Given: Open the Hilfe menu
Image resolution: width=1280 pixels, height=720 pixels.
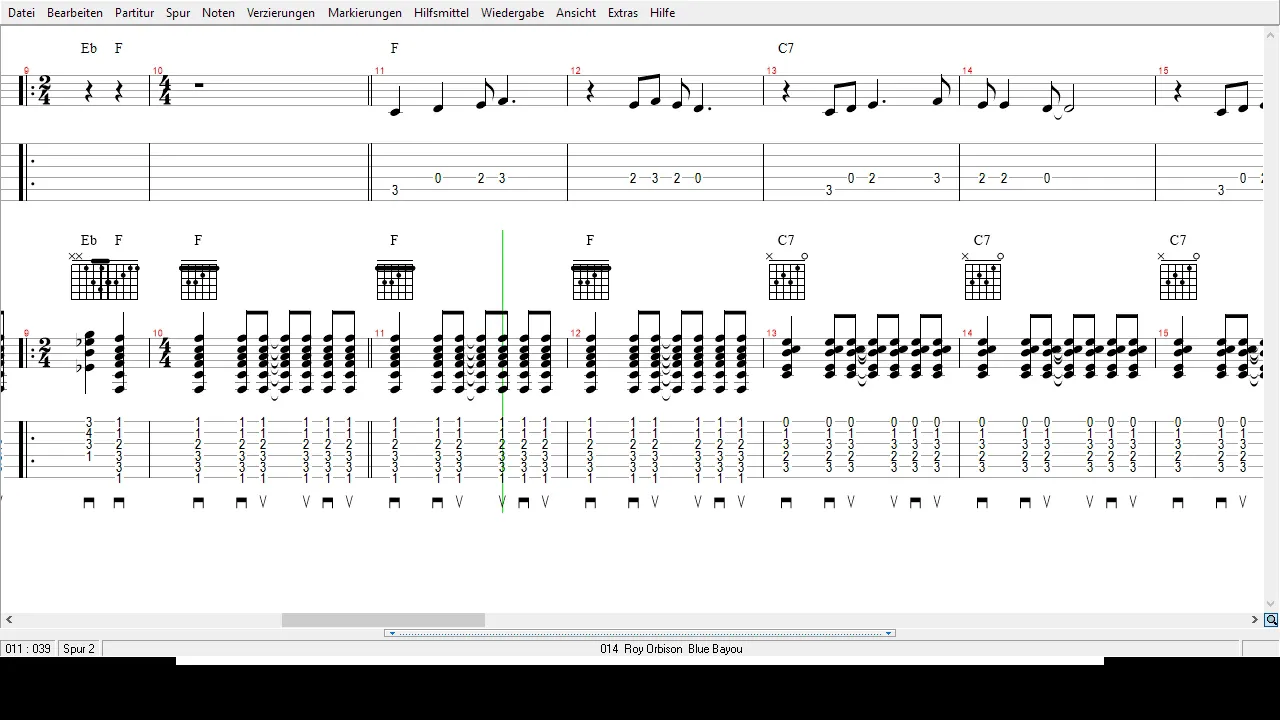Looking at the screenshot, I should click(x=662, y=13).
